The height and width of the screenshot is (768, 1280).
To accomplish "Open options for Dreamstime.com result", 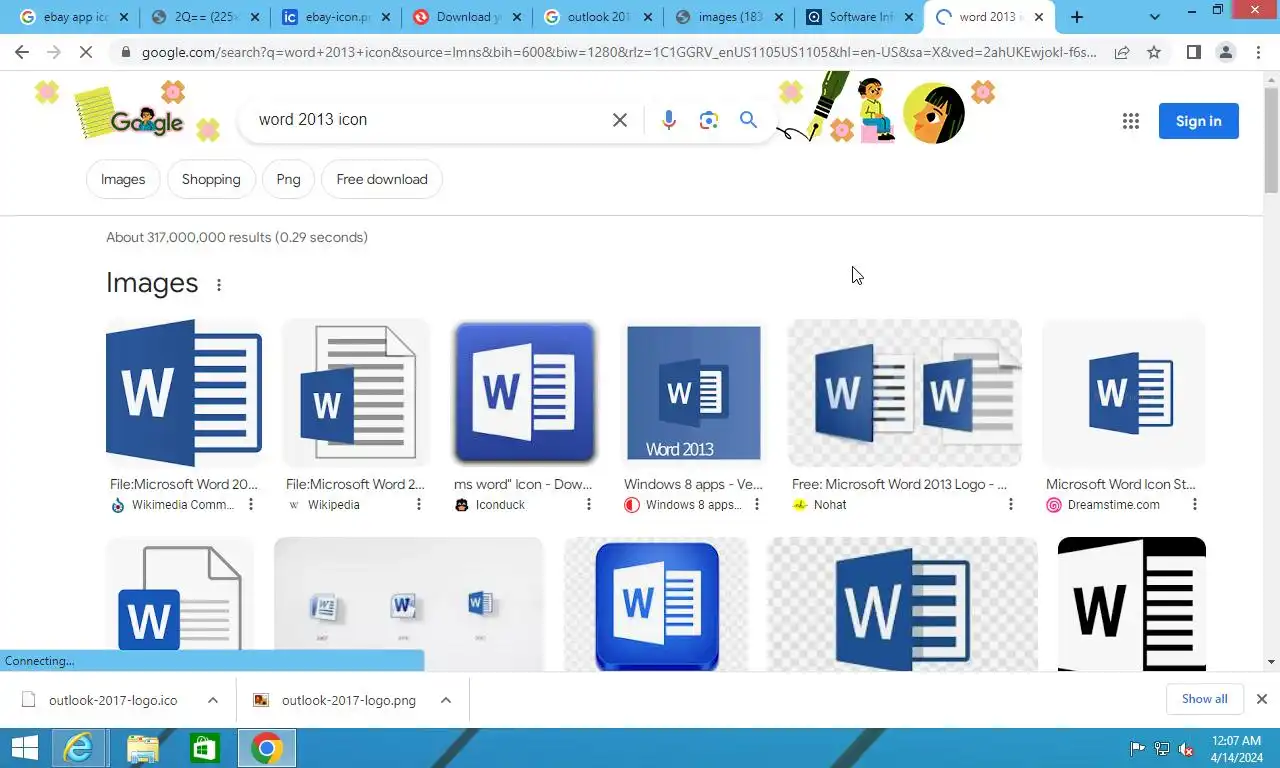I will pyautogui.click(x=1195, y=505).
